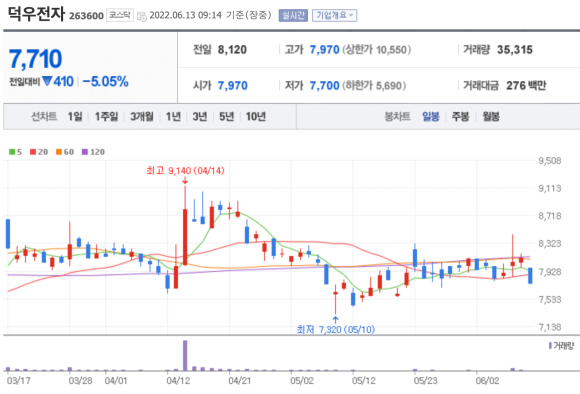580x394 pixels.
Task: Select the 1년 line chart tab
Action: 173,117
